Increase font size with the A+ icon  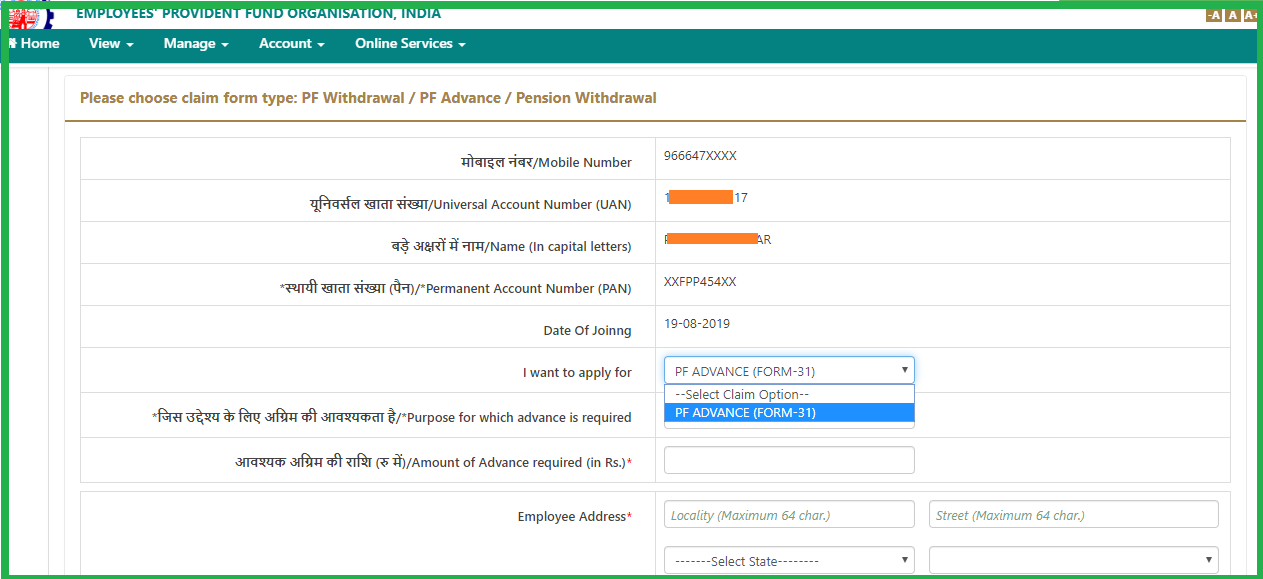1249,15
